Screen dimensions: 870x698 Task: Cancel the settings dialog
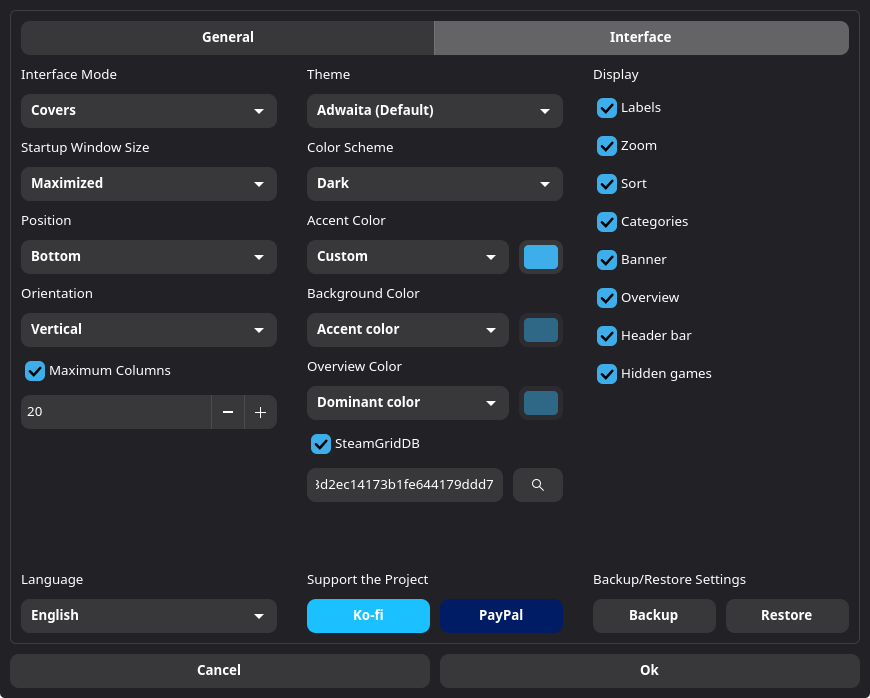220,671
